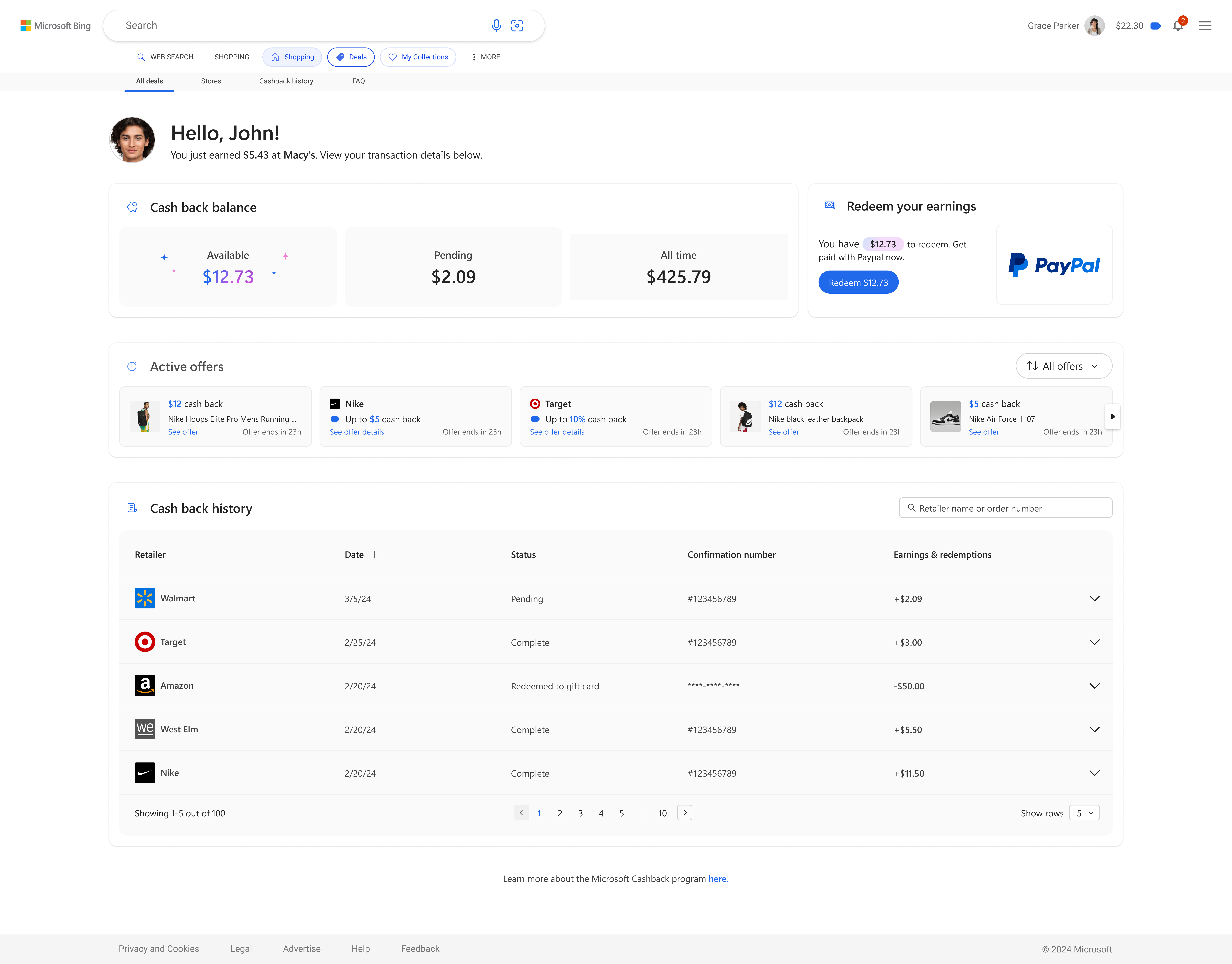Click the Available $12.73 balance card
Image resolution: width=1232 pixels, height=964 pixels.
pos(228,267)
